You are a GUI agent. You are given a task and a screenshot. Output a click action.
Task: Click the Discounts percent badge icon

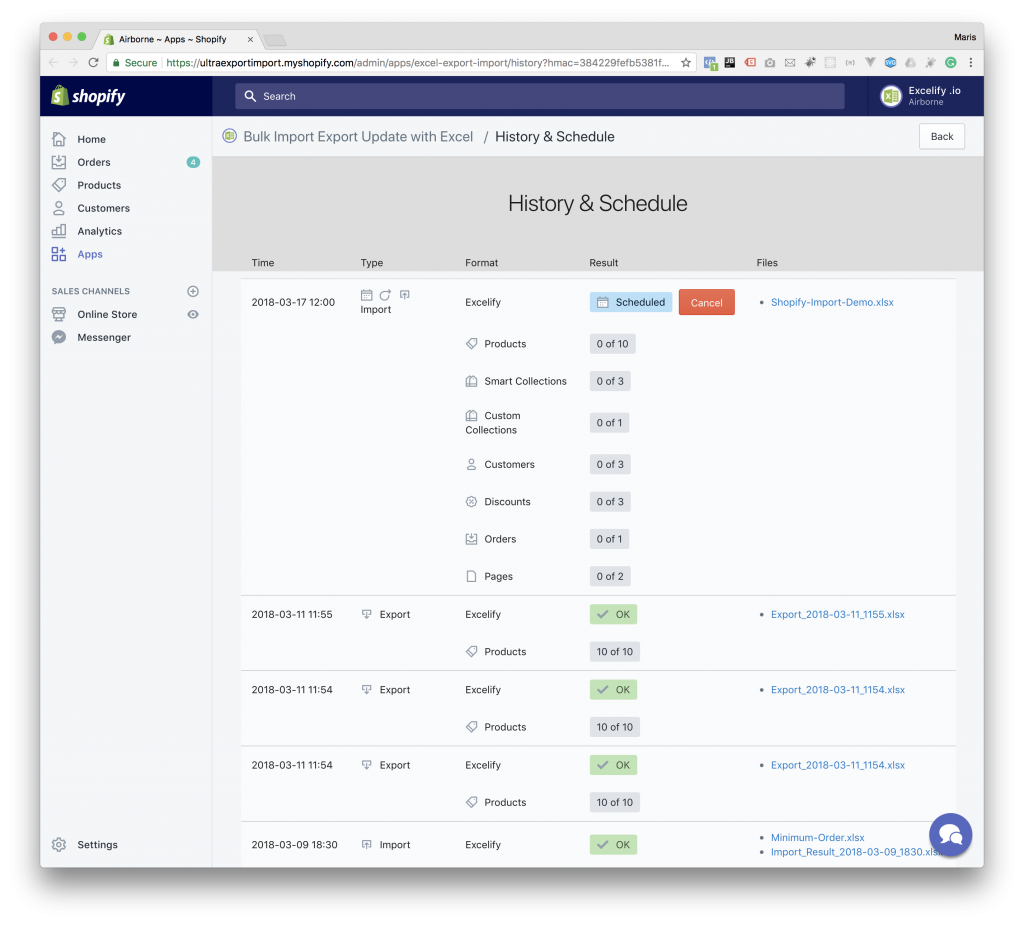470,501
